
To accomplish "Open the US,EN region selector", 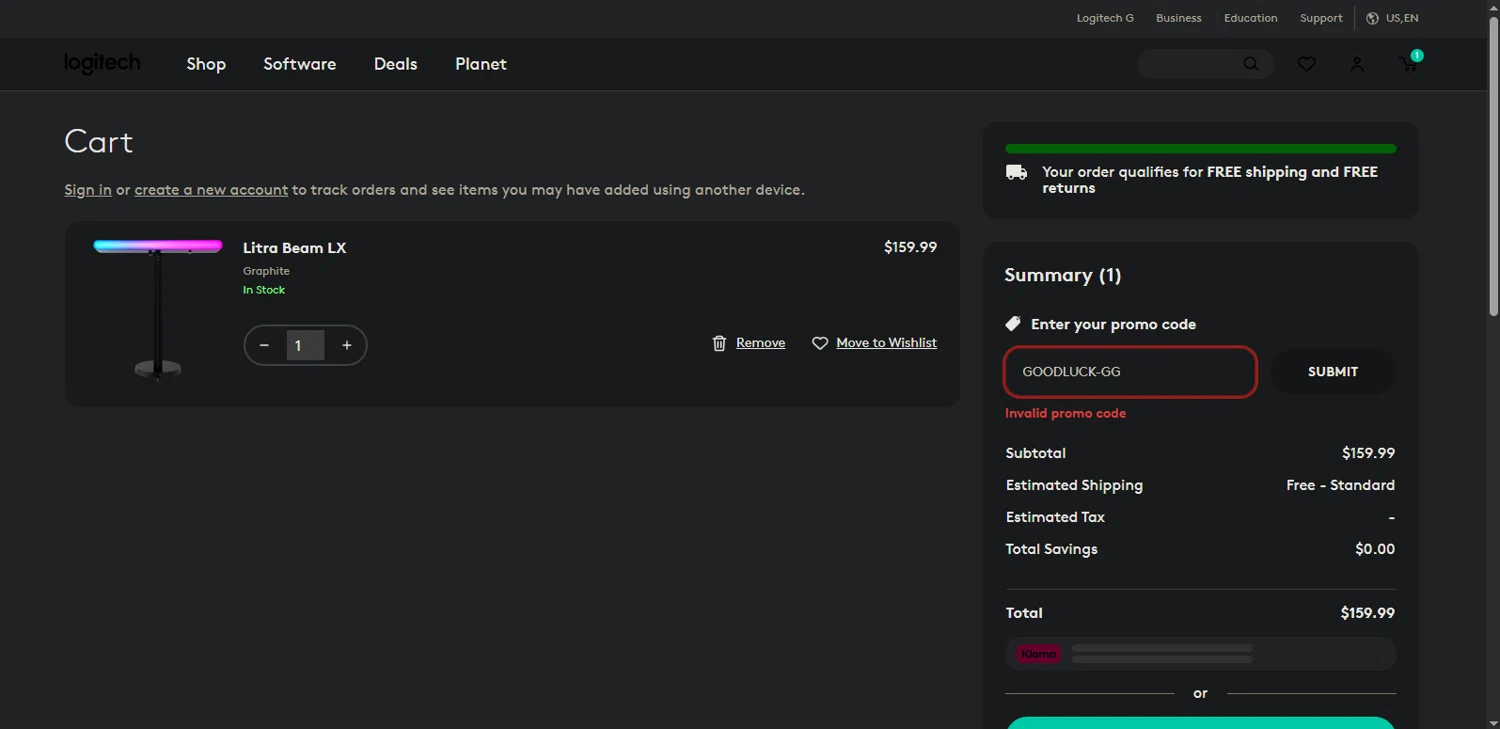I will point(1402,18).
